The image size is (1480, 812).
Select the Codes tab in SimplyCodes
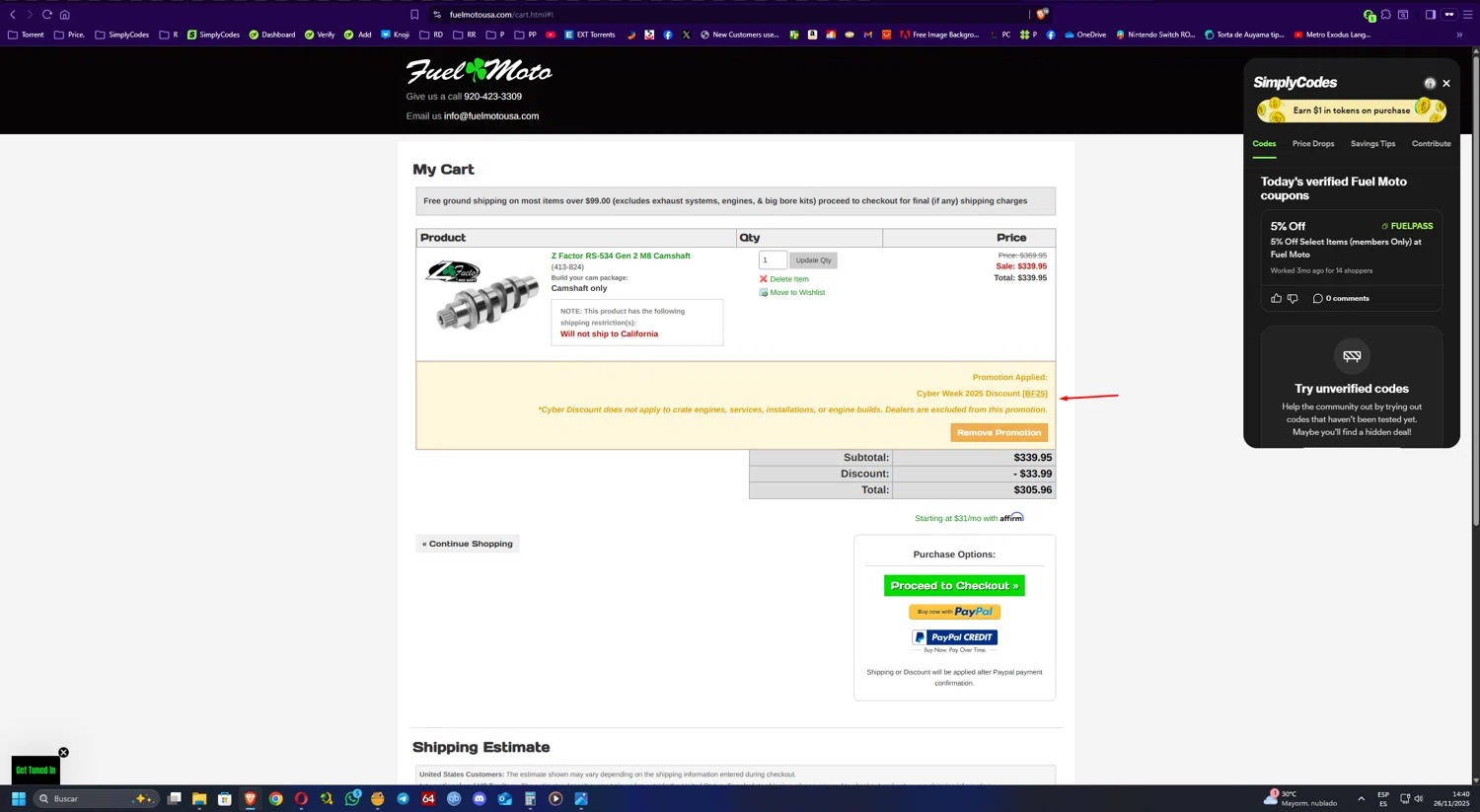point(1264,144)
